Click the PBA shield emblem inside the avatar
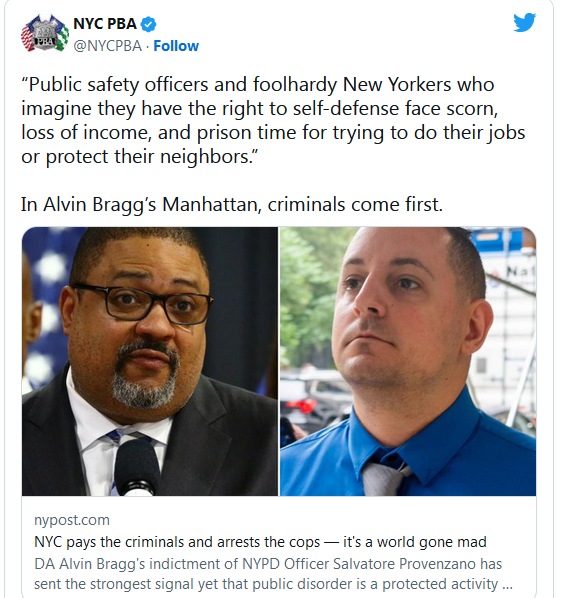The width and height of the screenshot is (571, 598). pyautogui.click(x=45, y=34)
